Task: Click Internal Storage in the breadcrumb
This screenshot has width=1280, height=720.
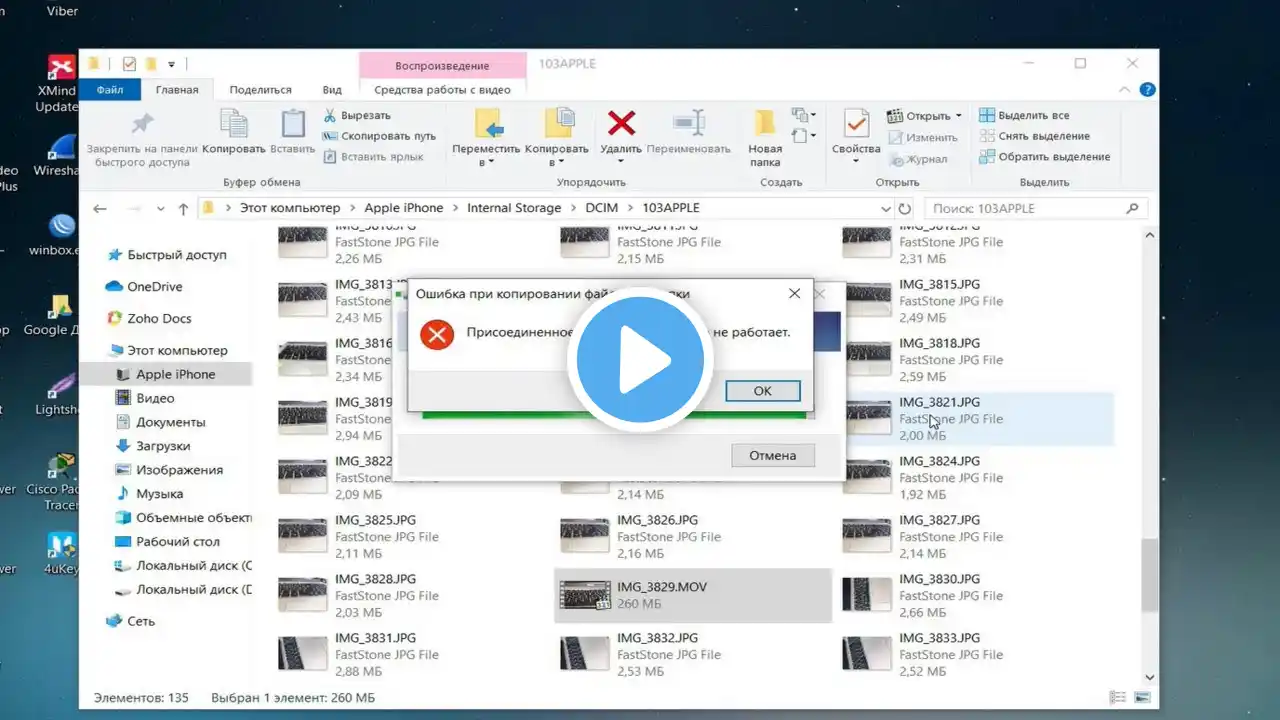Action: click(514, 208)
